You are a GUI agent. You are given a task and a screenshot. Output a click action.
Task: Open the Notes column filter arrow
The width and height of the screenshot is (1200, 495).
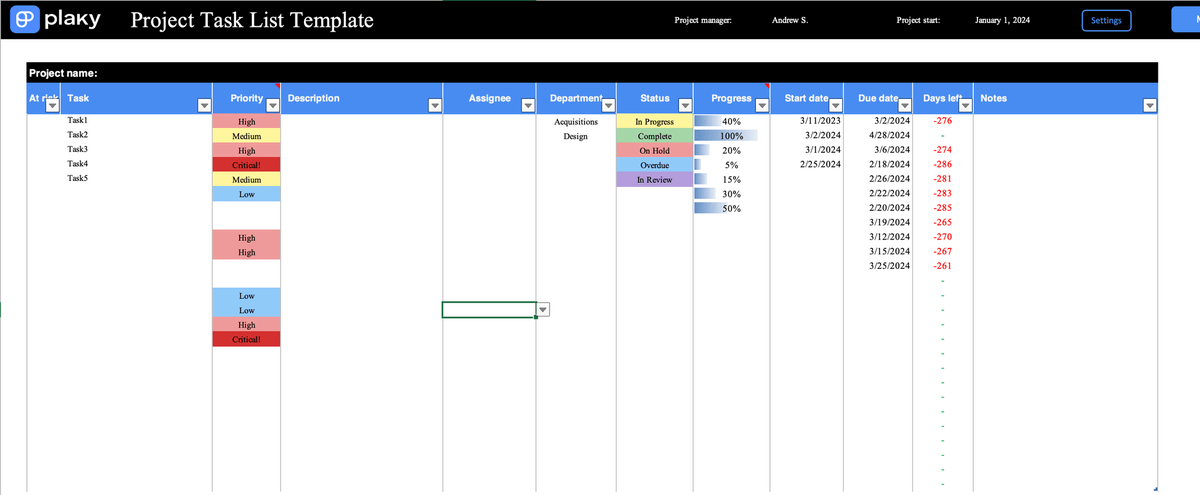coord(1149,105)
